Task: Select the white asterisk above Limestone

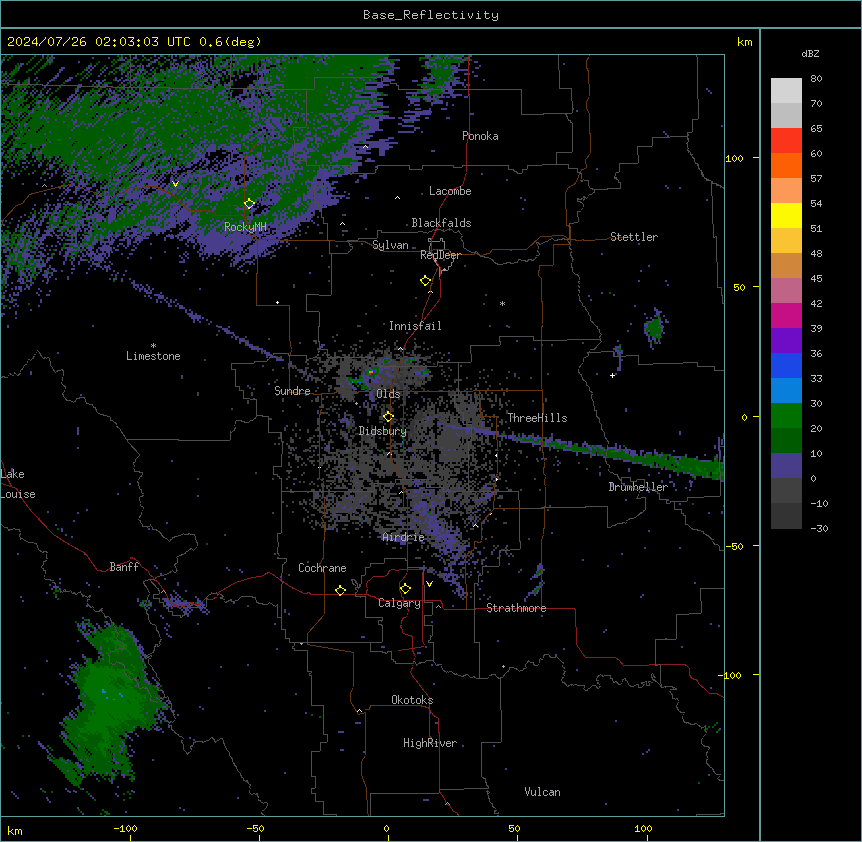Action: (x=153, y=346)
